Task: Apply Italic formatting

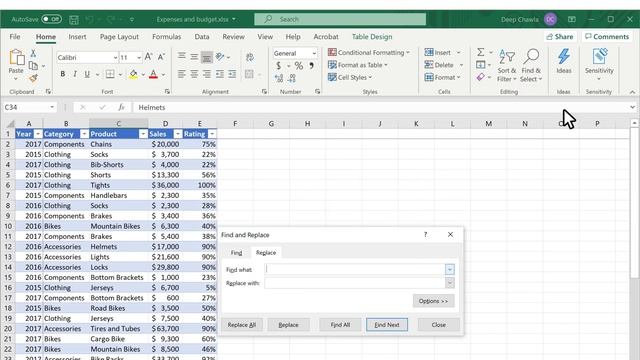Action: coord(75,74)
